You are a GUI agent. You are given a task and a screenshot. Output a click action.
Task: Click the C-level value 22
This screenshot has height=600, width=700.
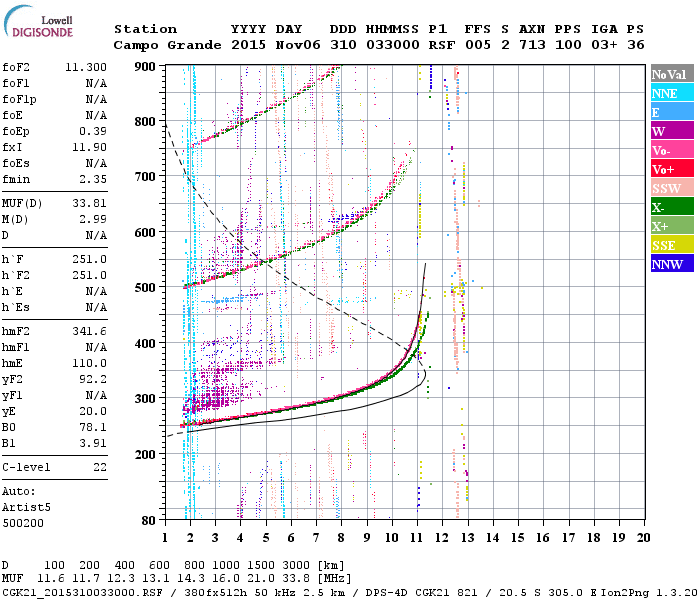pyautogui.click(x=100, y=467)
